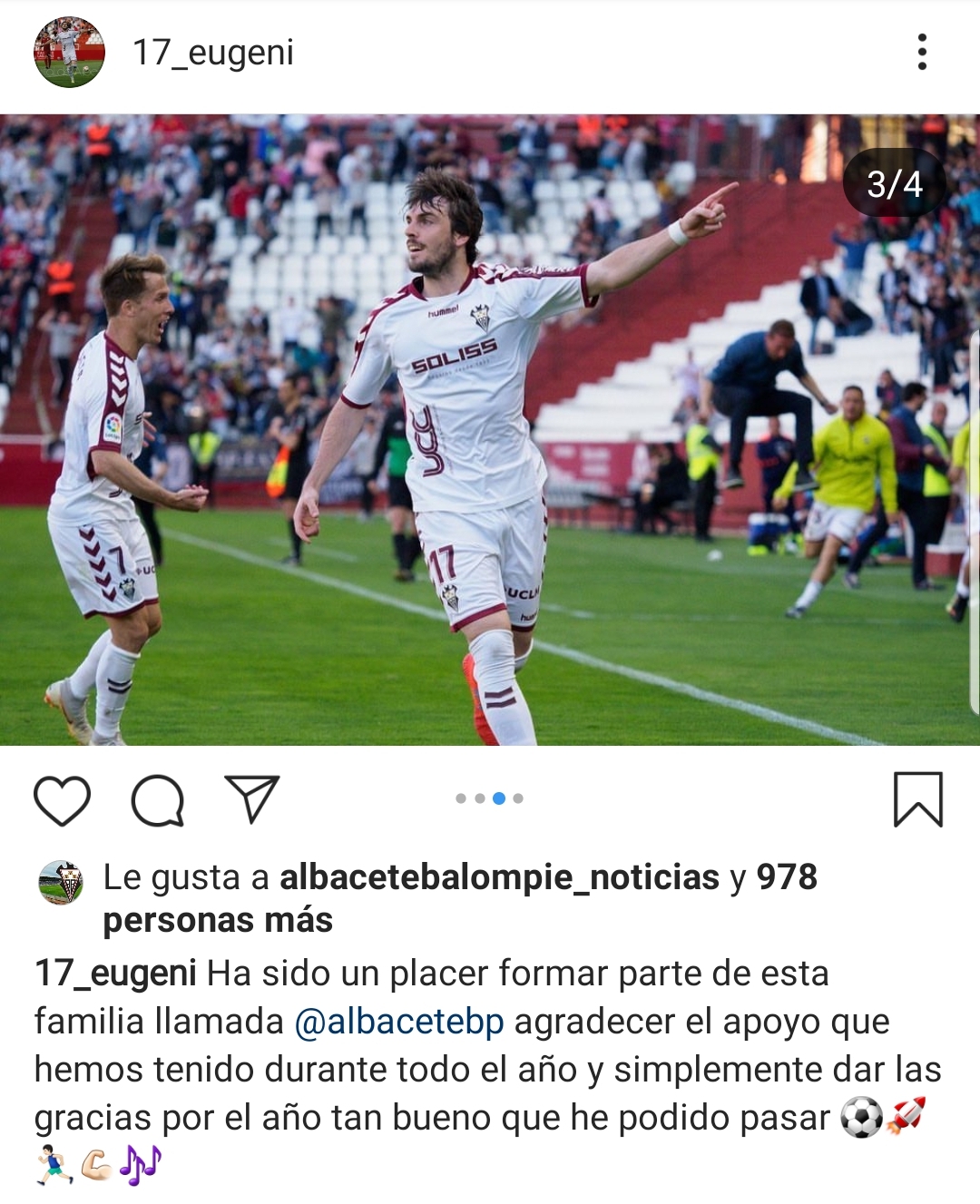Viewport: 980px width, 1204px height.
Task: Like the post with the heart icon
Action: pos(62,800)
